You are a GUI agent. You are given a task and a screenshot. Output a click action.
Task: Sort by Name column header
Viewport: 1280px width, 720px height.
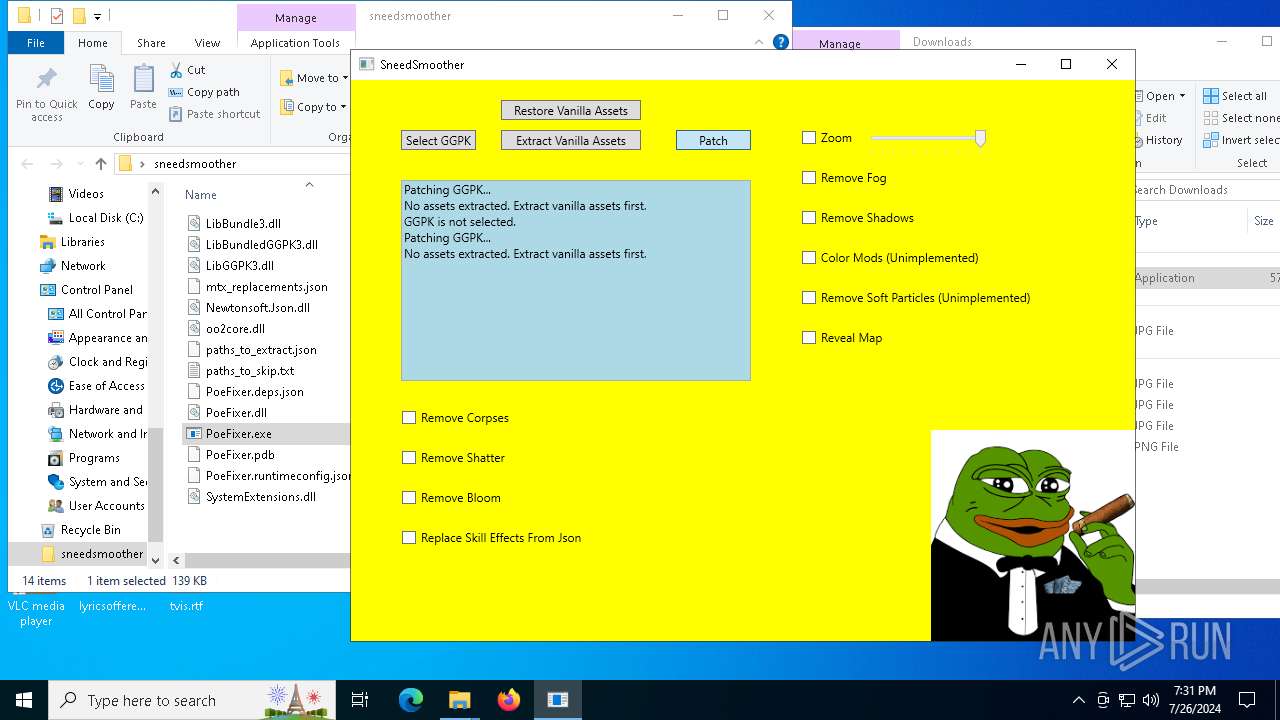(x=201, y=195)
